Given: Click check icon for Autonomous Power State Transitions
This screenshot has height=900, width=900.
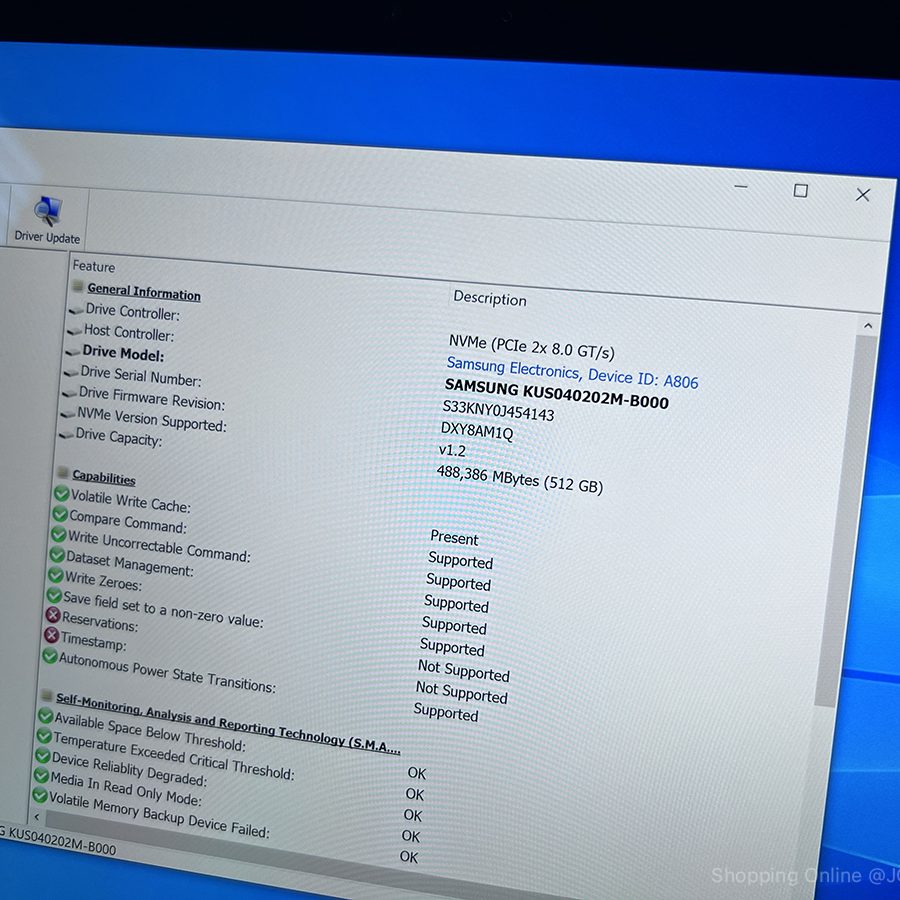Looking at the screenshot, I should point(49,655).
